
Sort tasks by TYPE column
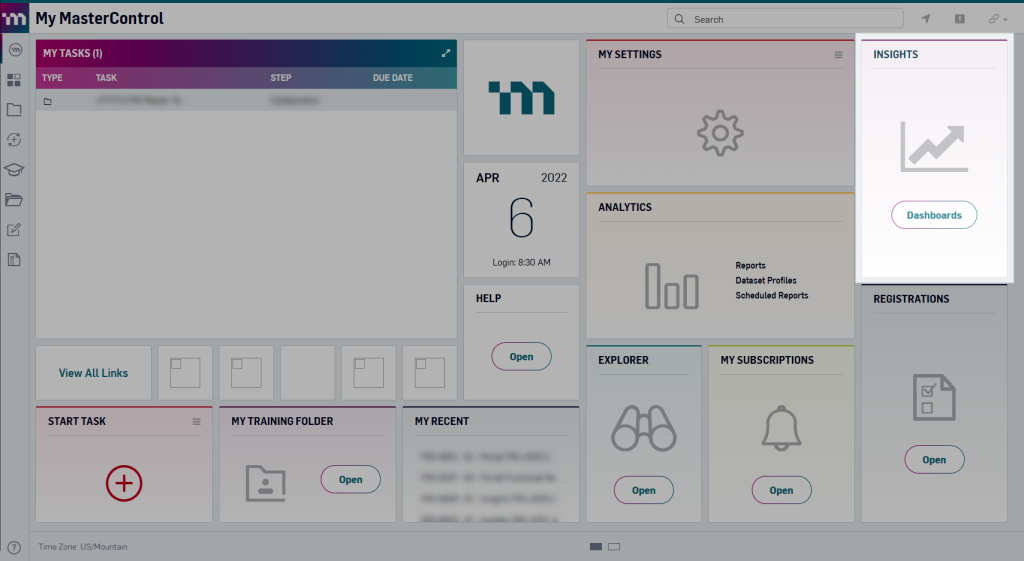click(52, 78)
